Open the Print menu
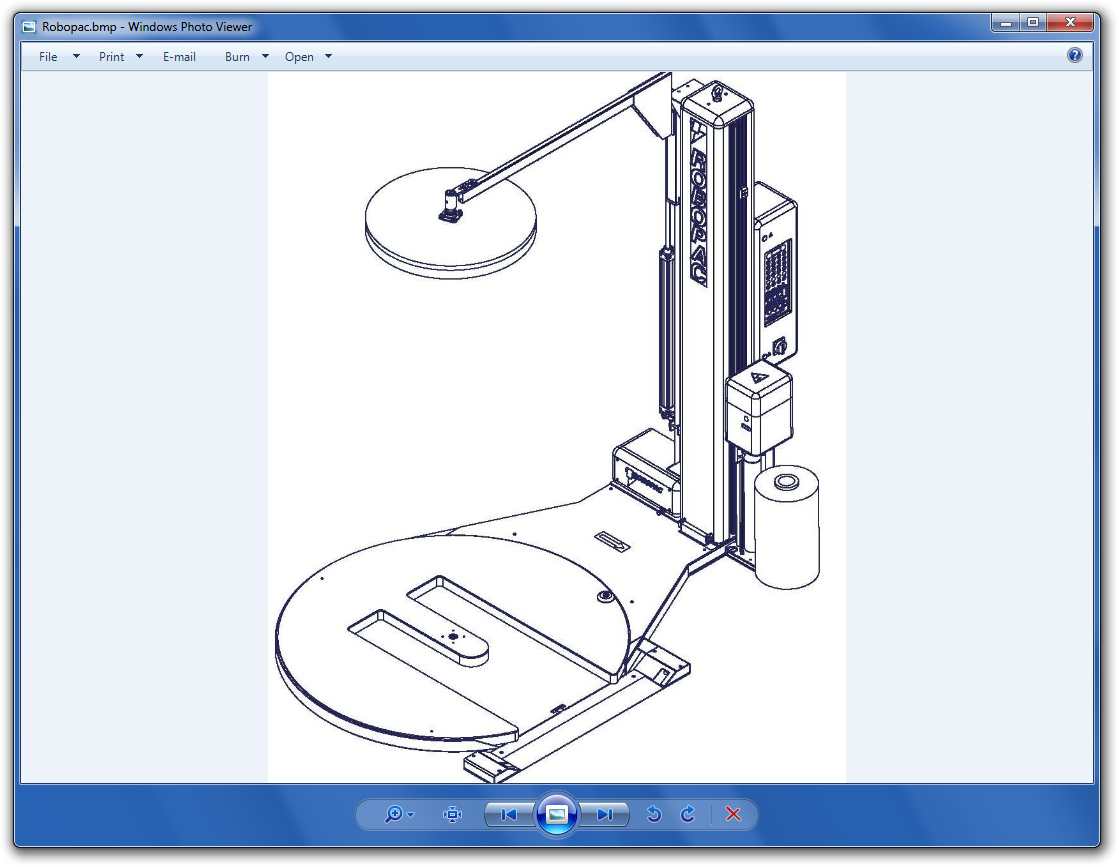The image size is (1119, 867). (x=111, y=57)
